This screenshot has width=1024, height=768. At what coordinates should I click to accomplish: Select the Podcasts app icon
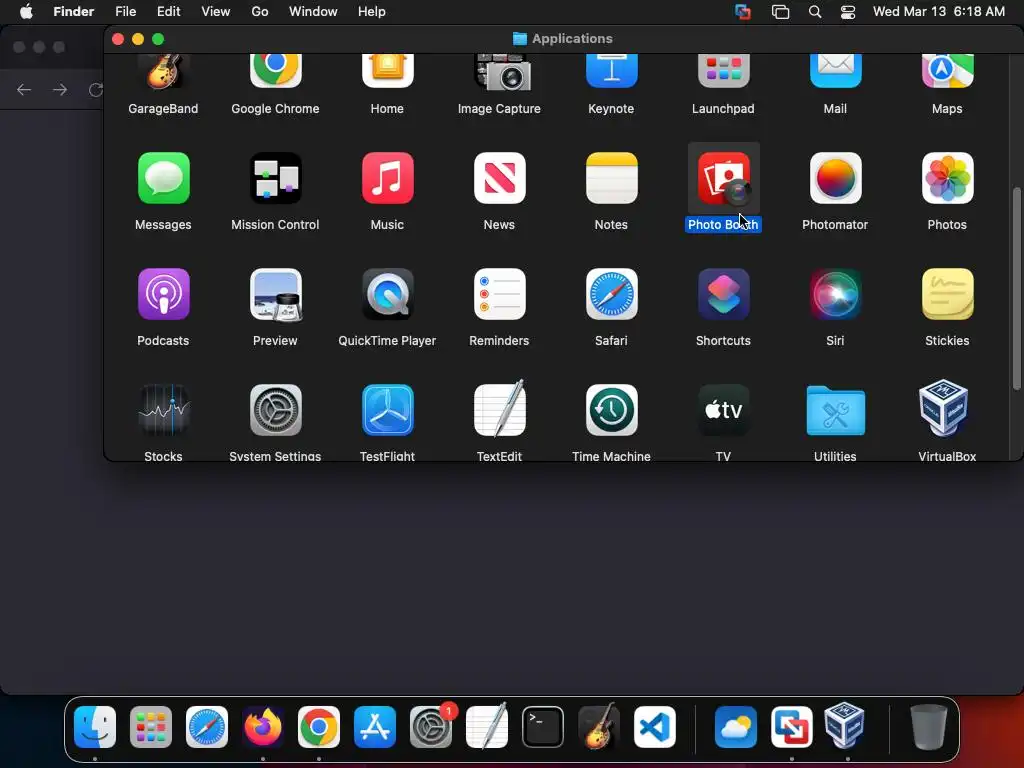[163, 294]
